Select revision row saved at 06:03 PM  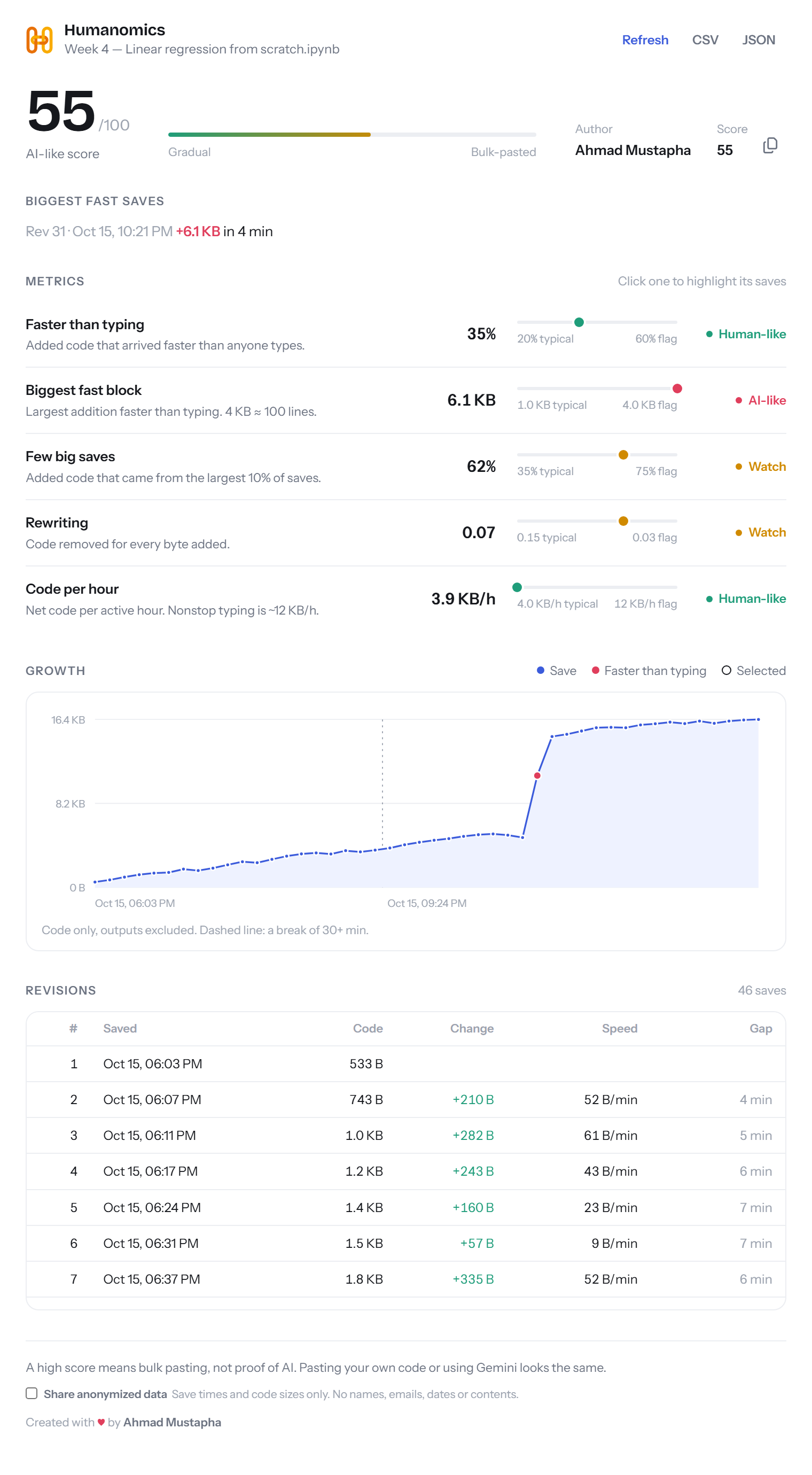[405, 1063]
